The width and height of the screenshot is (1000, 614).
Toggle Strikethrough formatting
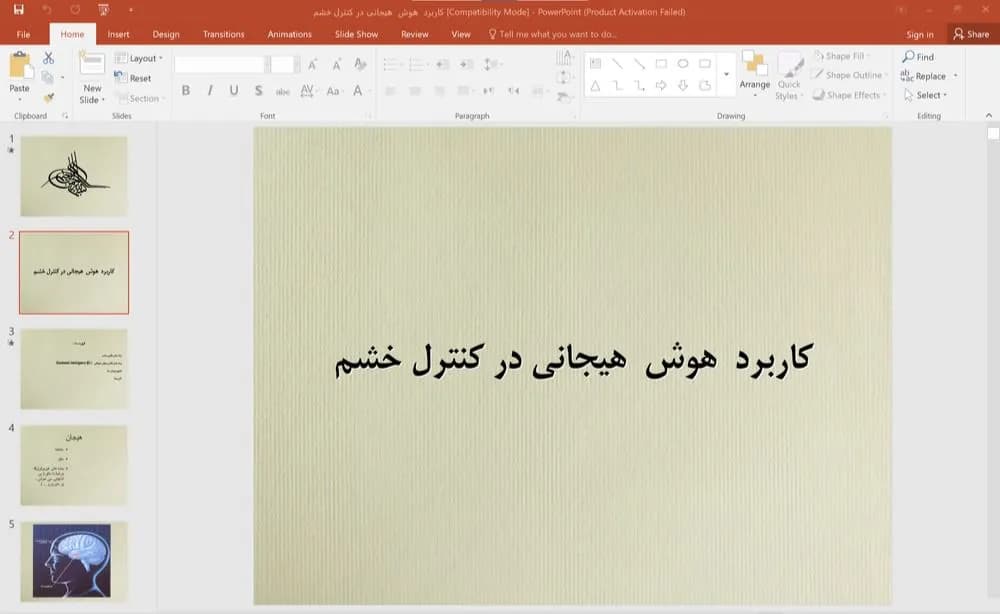283,91
